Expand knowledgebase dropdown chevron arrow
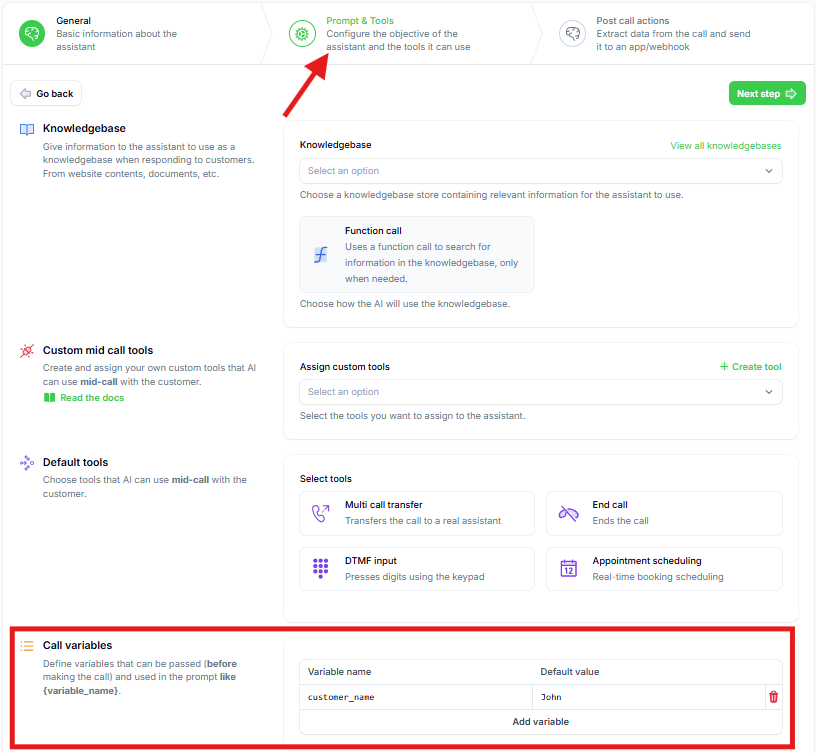This screenshot has height=753, width=816. 769,171
